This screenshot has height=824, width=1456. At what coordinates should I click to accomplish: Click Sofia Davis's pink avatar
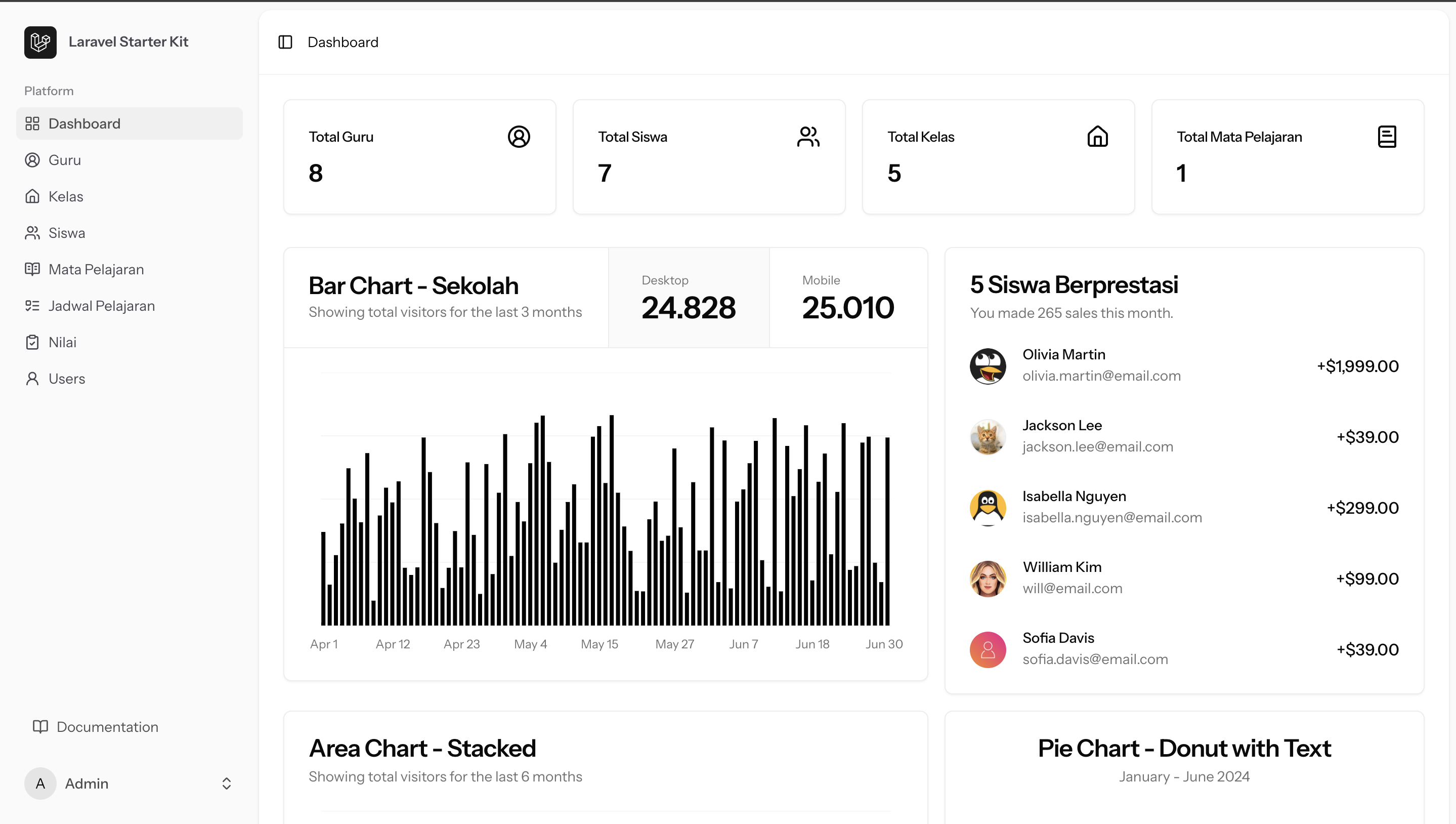point(988,649)
